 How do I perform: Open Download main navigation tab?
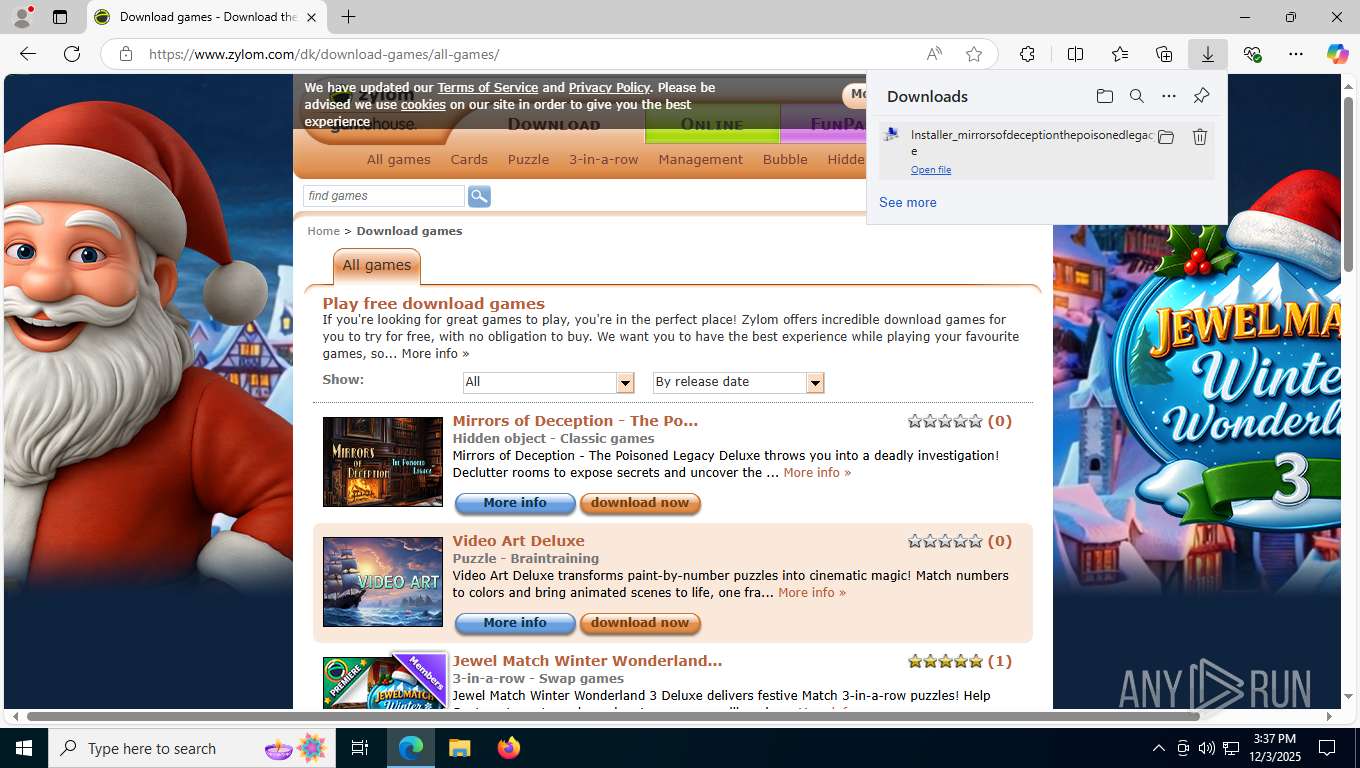(554, 125)
